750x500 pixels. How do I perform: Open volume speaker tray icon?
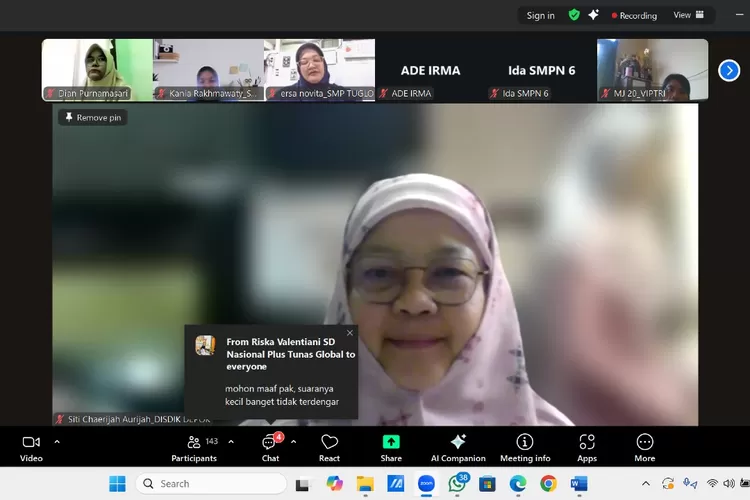pos(729,483)
